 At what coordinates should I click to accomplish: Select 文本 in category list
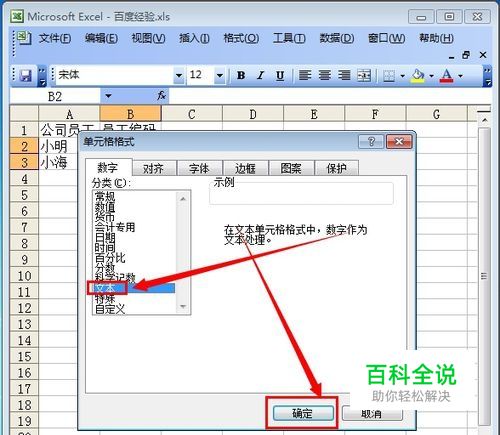pos(134,288)
